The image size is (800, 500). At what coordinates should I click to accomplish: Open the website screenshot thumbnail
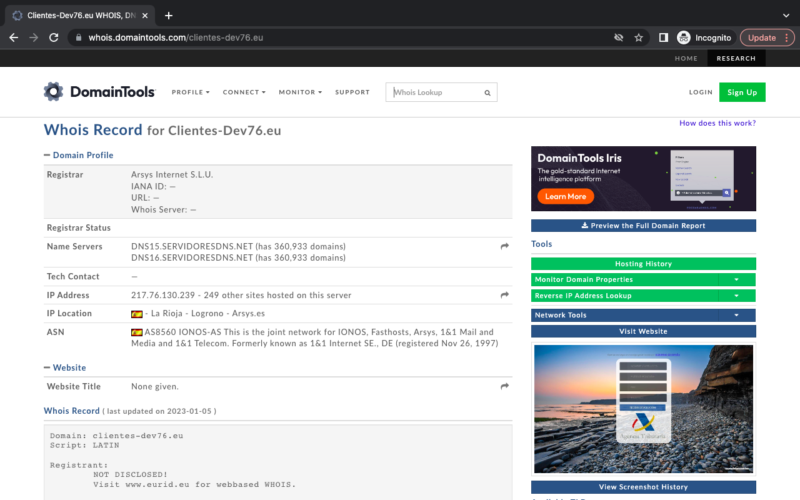[643, 409]
